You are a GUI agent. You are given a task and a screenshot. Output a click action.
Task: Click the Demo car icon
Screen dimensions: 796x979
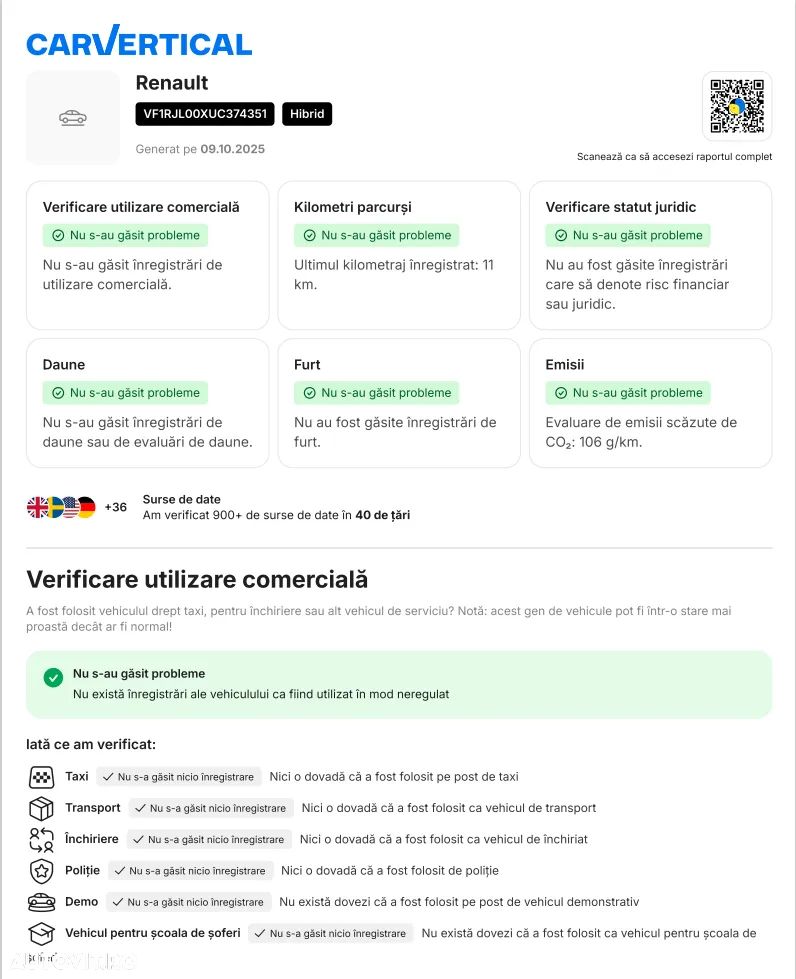click(41, 902)
